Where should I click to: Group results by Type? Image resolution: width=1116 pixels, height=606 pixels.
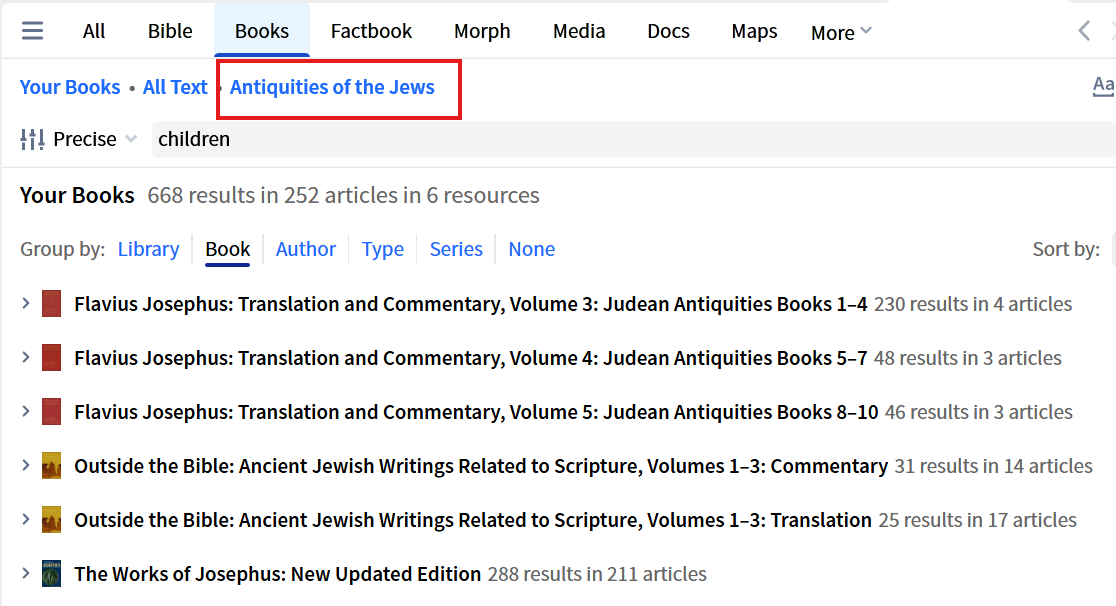(x=382, y=249)
